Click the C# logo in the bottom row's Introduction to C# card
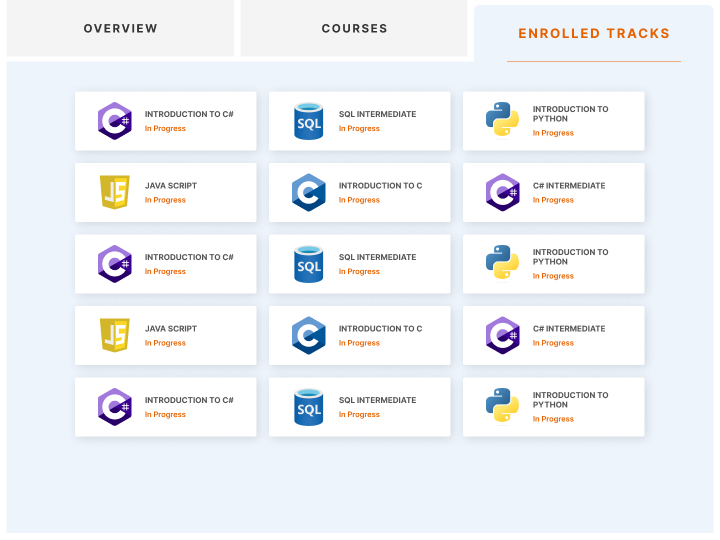Image resolution: width=720 pixels, height=540 pixels. tap(115, 407)
